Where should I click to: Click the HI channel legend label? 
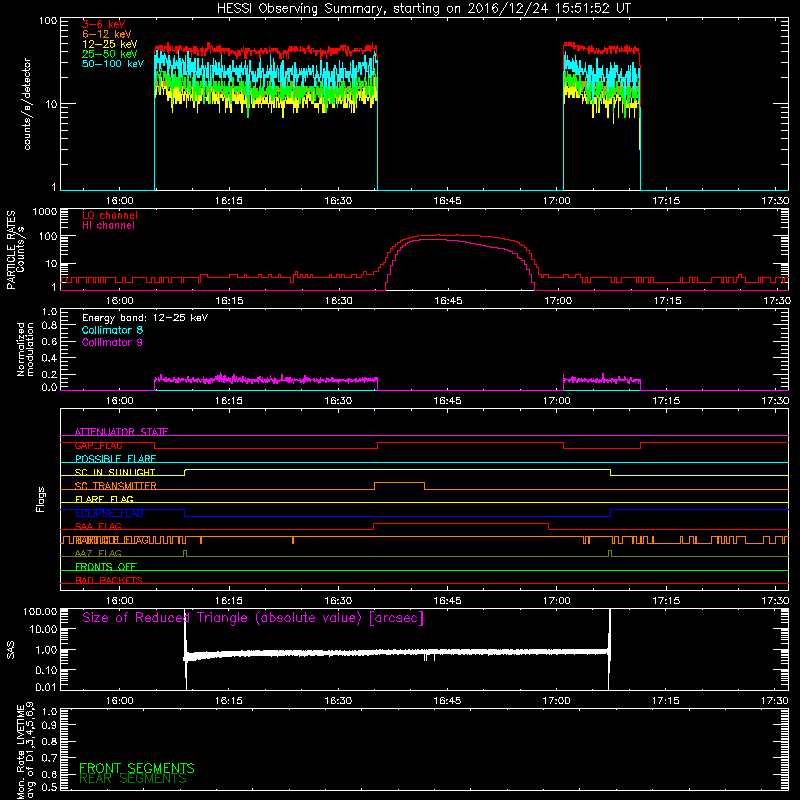[108, 226]
